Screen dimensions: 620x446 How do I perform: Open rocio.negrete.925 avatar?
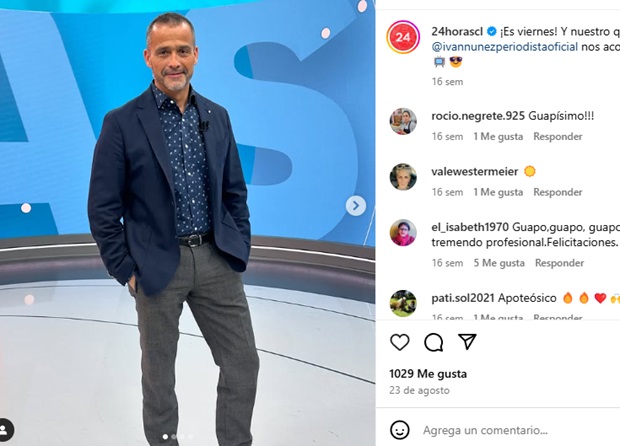point(403,121)
